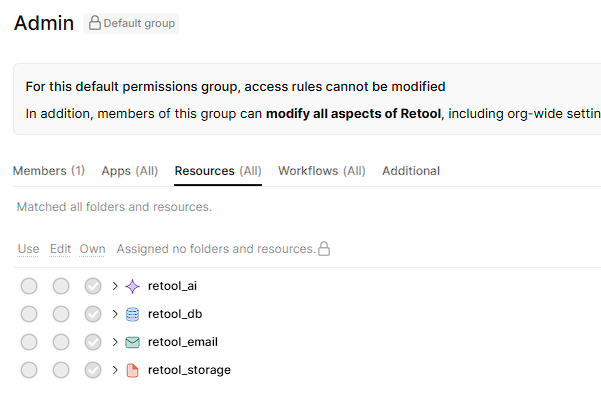Click bold 'modify all aspects of Retool' text

[353, 114]
